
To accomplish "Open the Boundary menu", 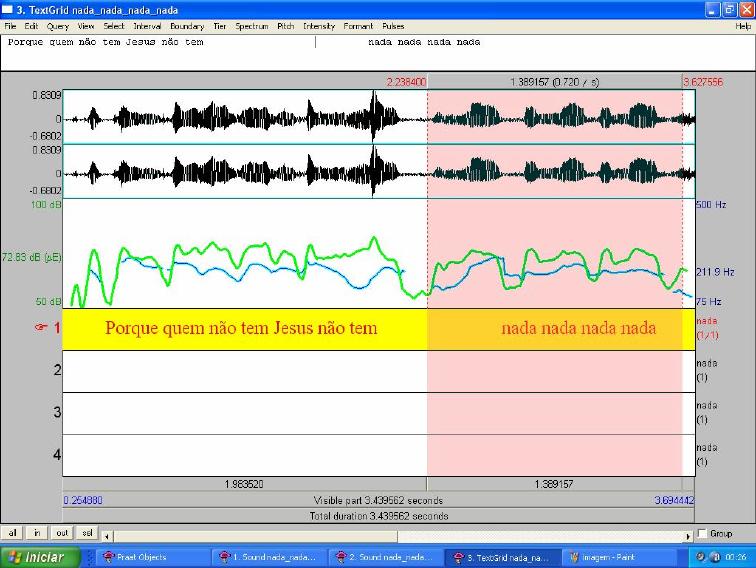I will (187, 27).
